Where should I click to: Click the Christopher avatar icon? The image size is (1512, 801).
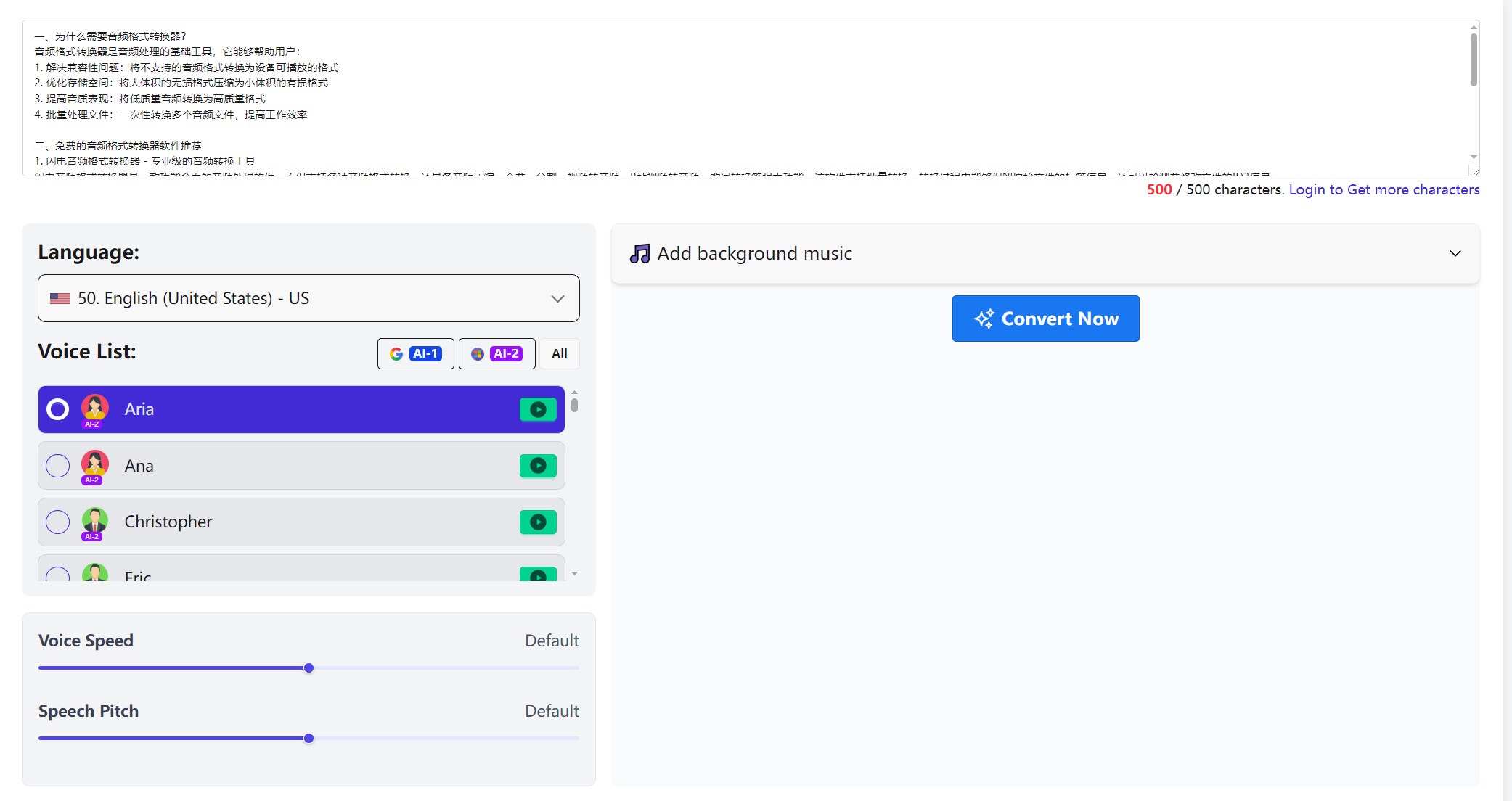(94, 521)
